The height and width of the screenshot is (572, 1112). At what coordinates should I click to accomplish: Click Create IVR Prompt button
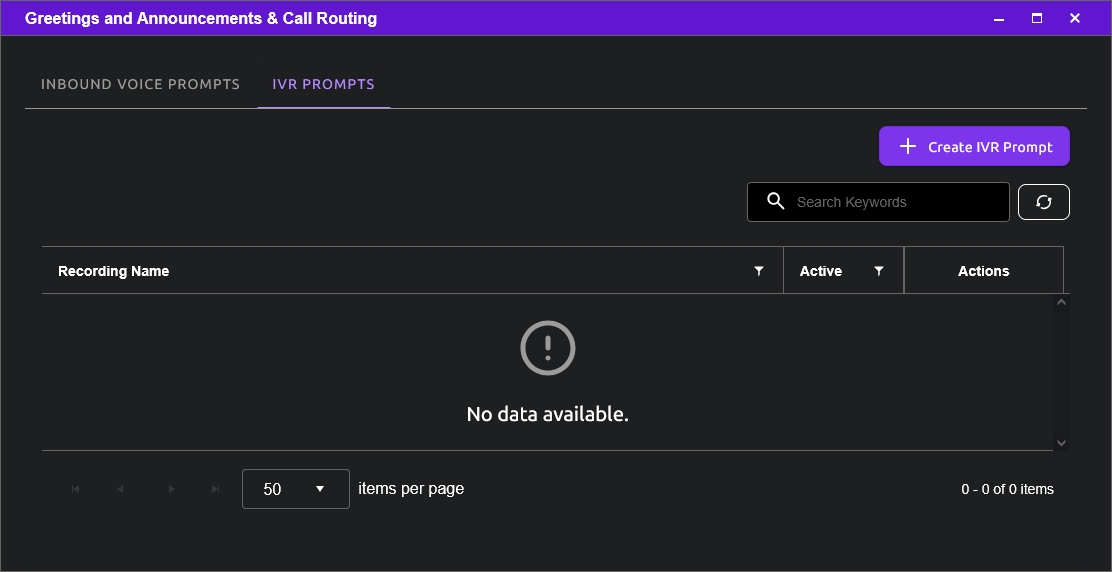click(x=974, y=146)
